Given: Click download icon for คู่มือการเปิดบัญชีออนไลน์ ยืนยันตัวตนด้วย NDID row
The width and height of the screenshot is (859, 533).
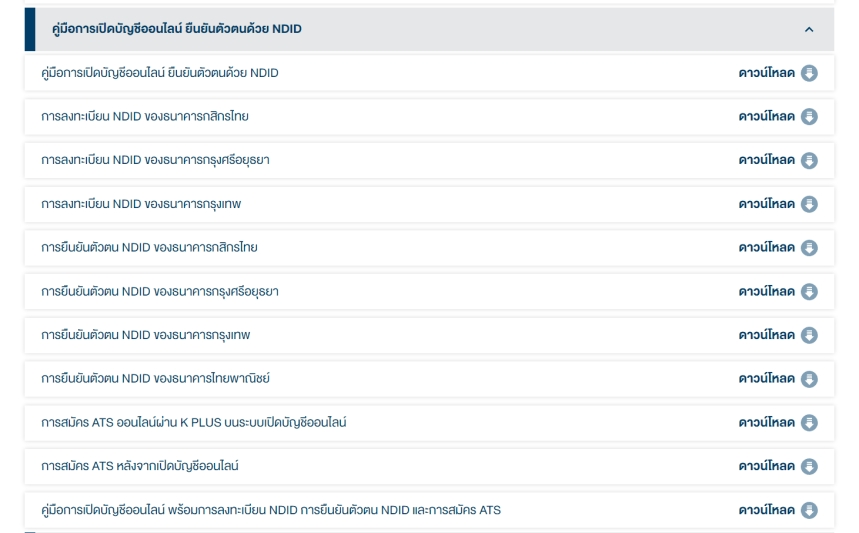Looking at the screenshot, I should 809,73.
